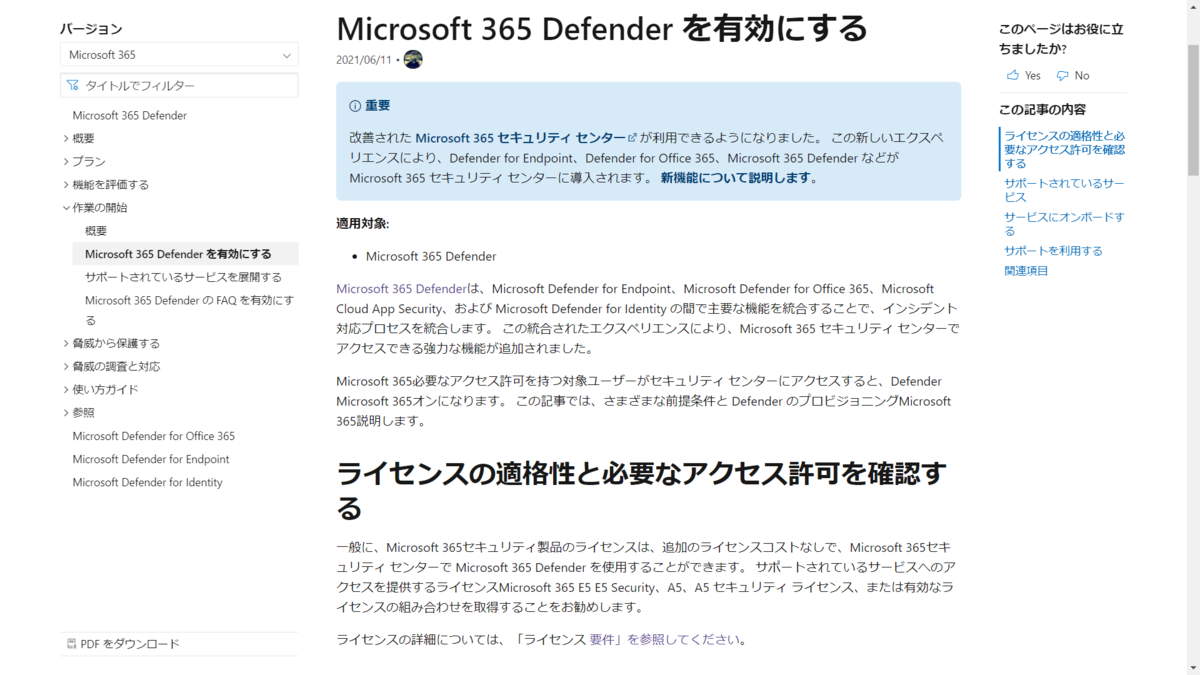
Task: Expand the 脅威から保護する section
Action: click(66, 343)
